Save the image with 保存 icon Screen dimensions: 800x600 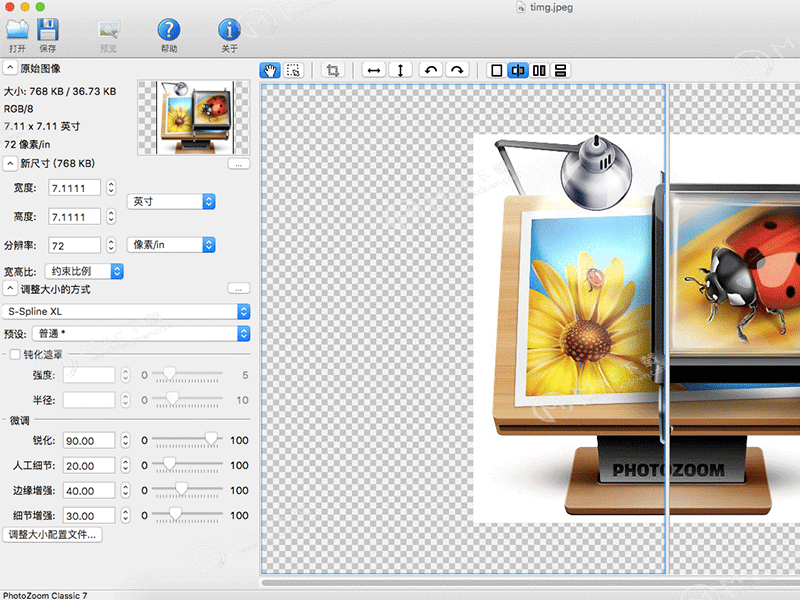[47, 35]
